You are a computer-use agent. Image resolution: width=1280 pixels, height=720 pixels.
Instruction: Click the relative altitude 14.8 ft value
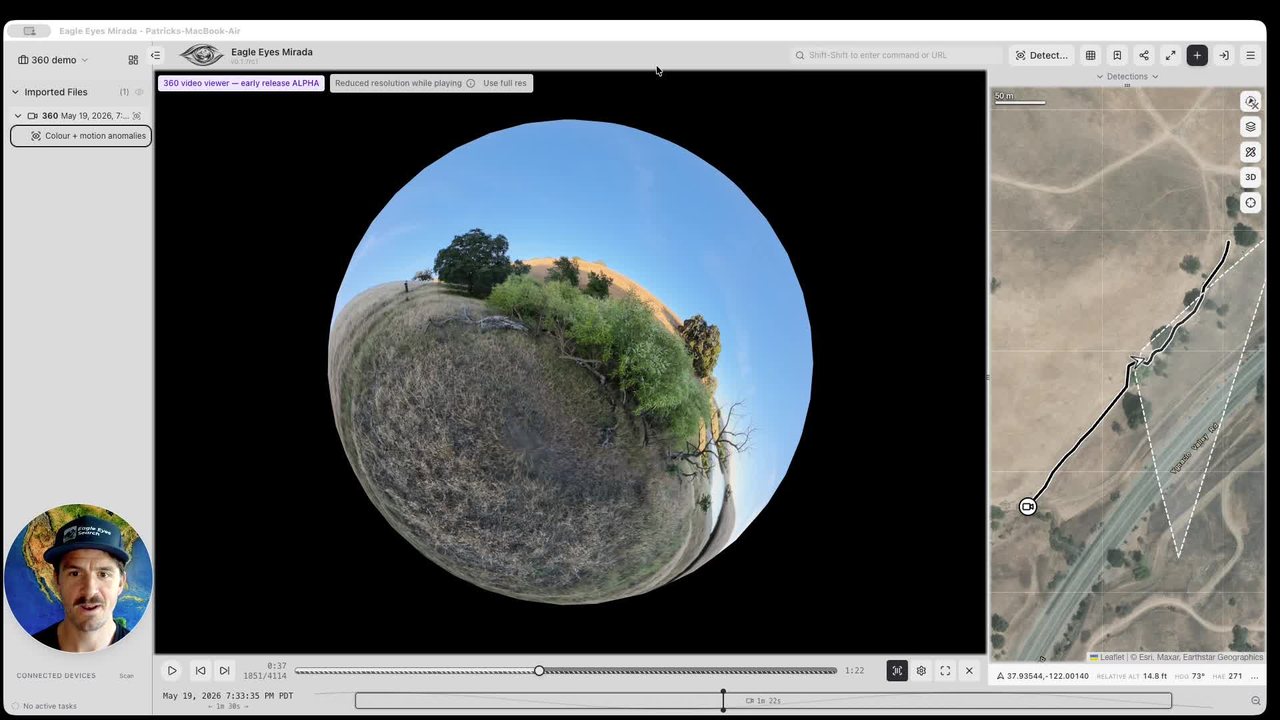(x=1155, y=676)
